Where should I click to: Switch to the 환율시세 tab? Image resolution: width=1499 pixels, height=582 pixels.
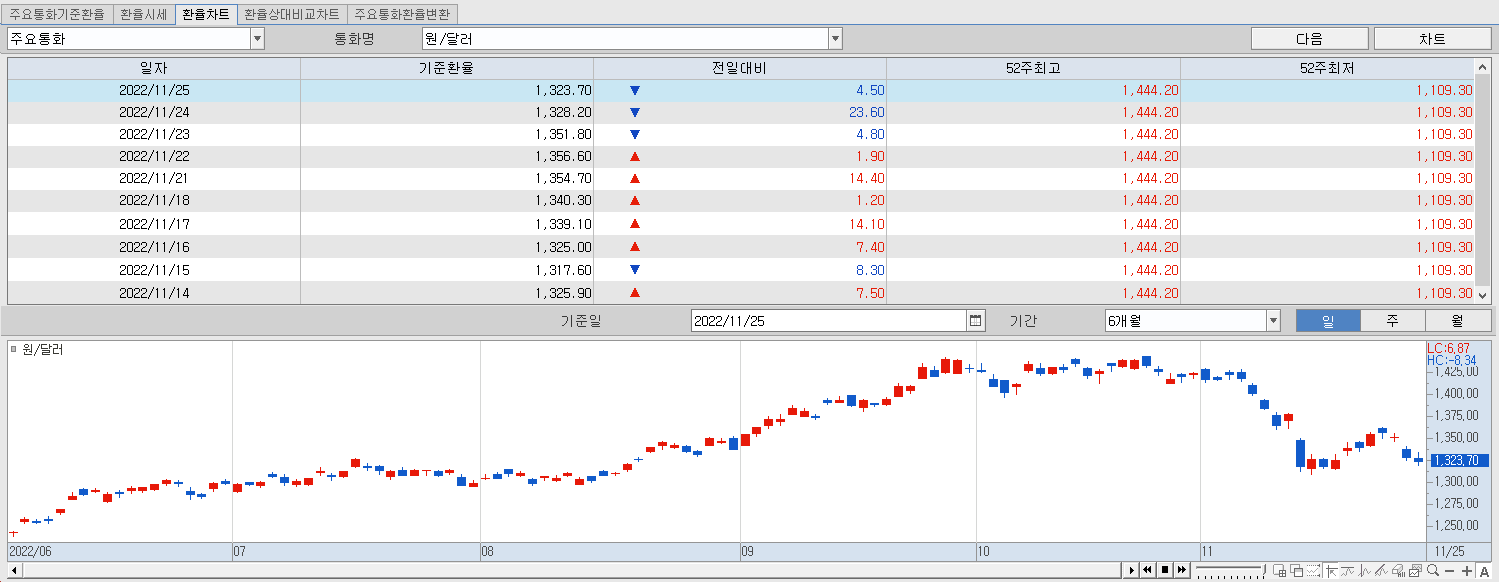coord(143,15)
